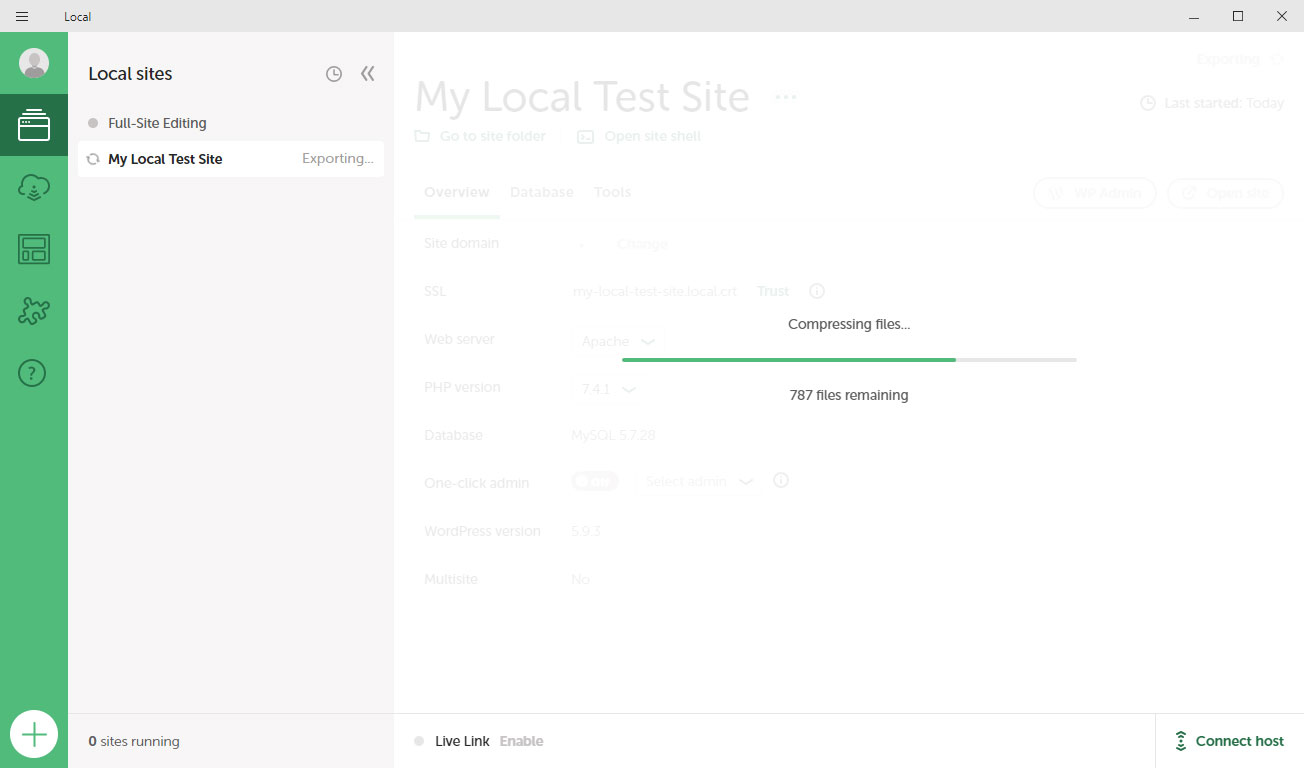Sort sites using the clock icon
Viewport: 1304px width, 768px height.
[x=334, y=74]
